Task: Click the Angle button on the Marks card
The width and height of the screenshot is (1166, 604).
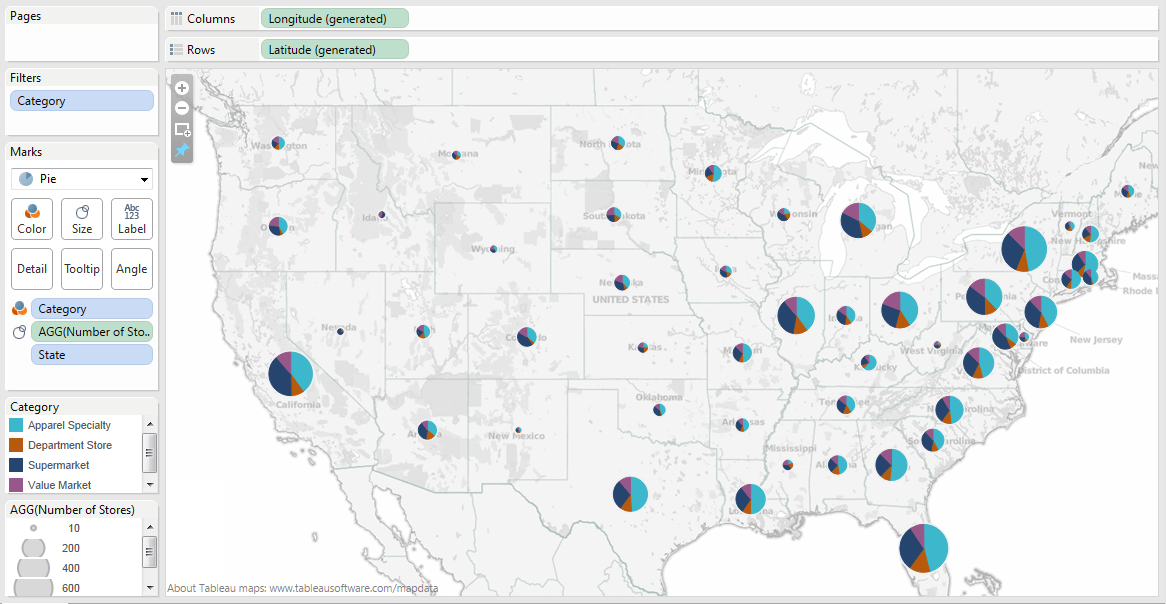Action: pyautogui.click(x=131, y=268)
